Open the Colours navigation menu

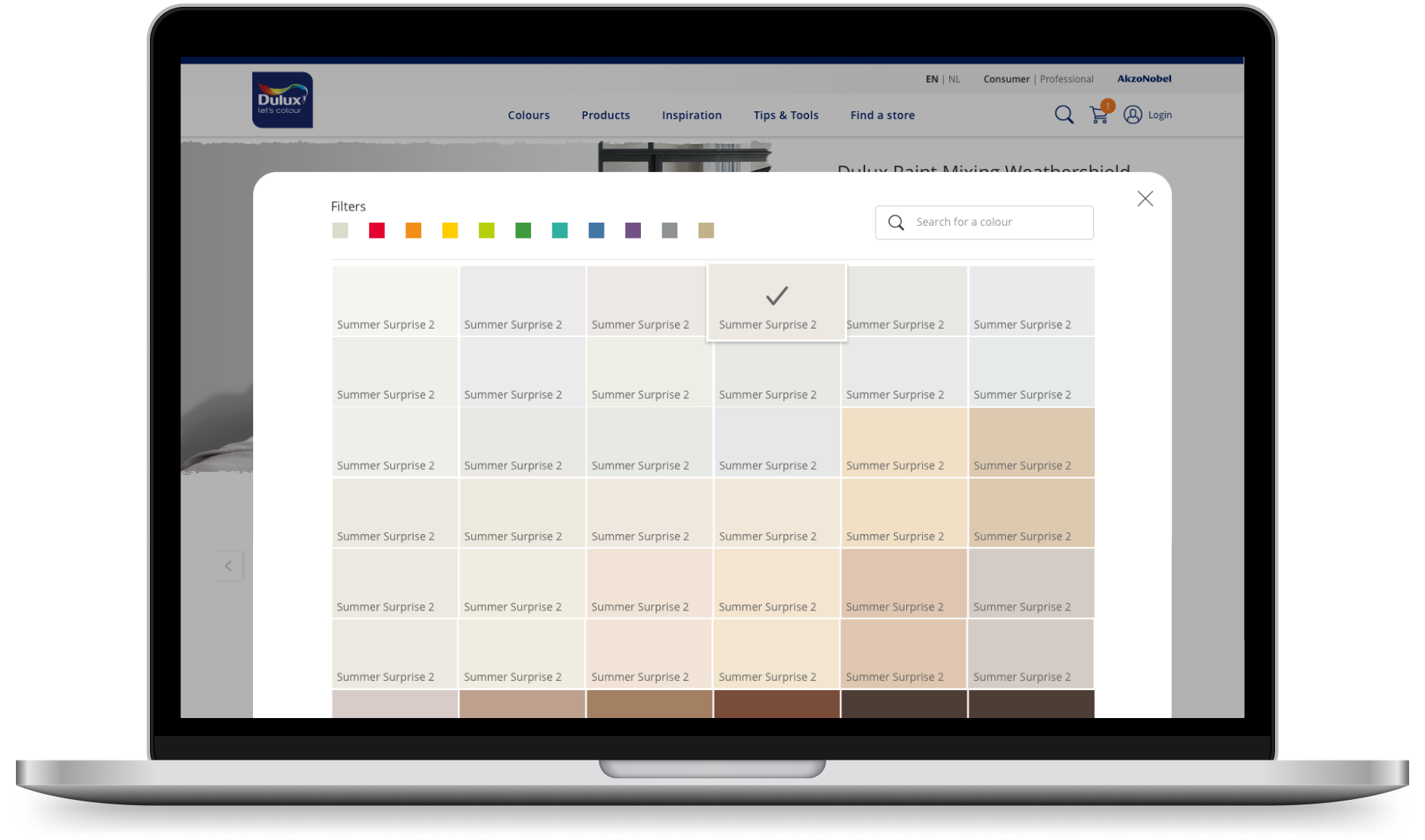click(x=528, y=114)
